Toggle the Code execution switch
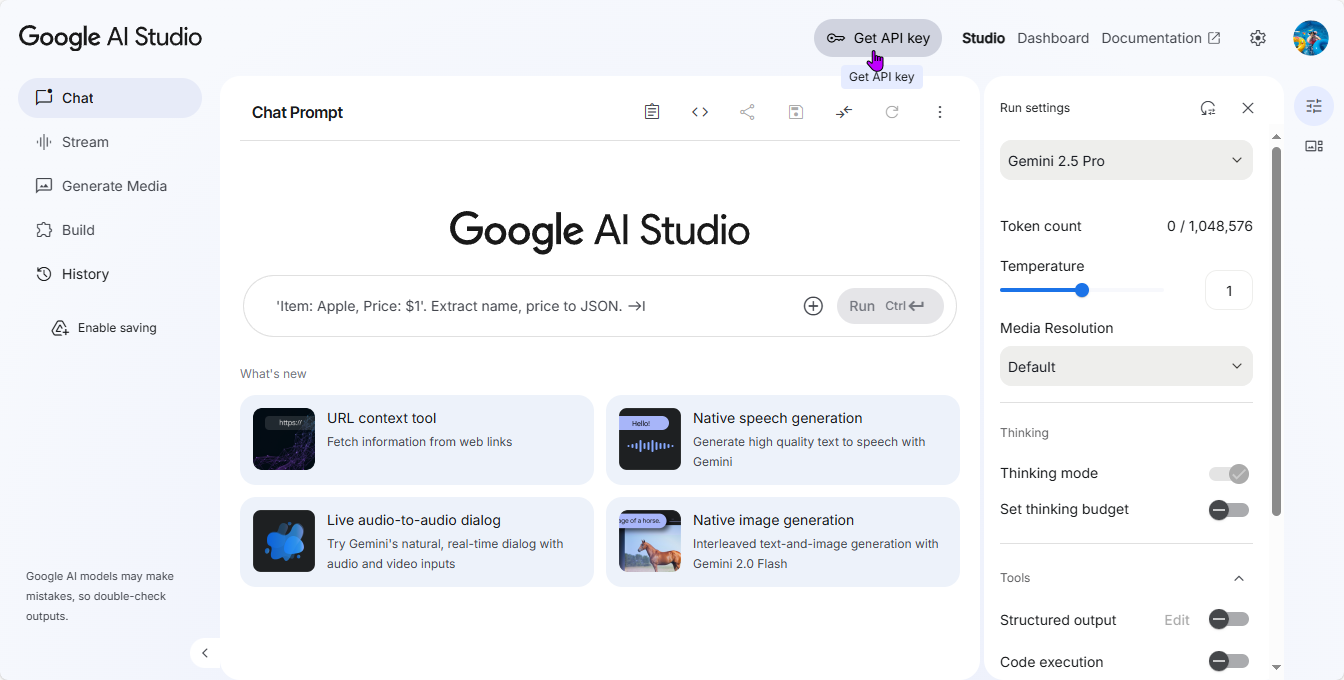 pos(1229,661)
